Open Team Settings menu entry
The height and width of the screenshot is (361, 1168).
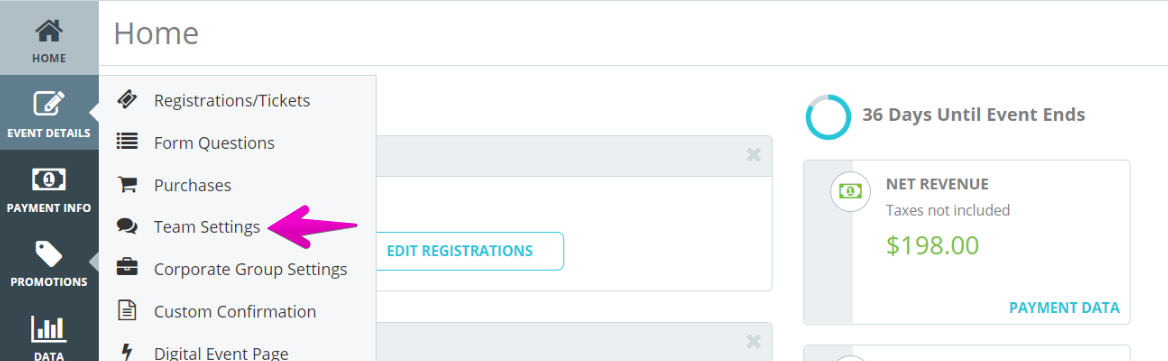tap(207, 227)
